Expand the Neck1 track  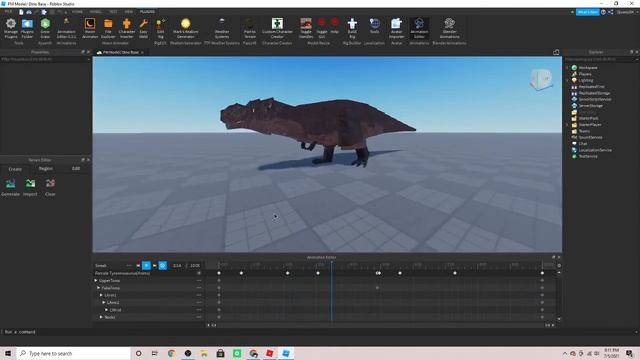[x=101, y=317]
